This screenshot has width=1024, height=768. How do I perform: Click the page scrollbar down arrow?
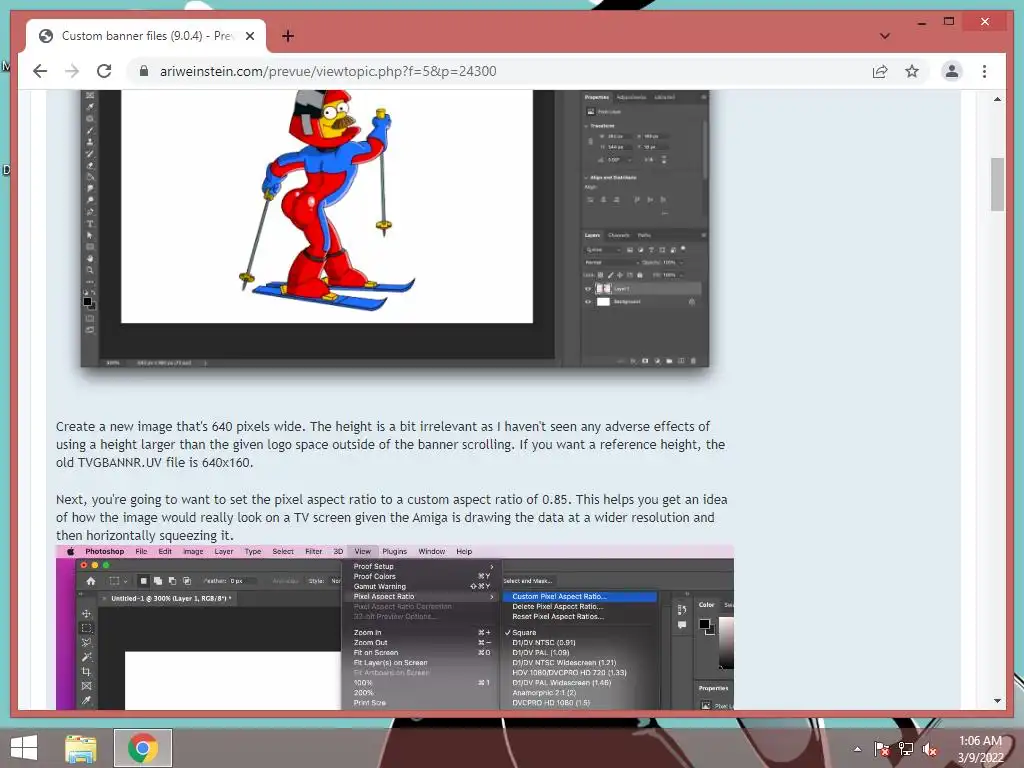[x=997, y=701]
